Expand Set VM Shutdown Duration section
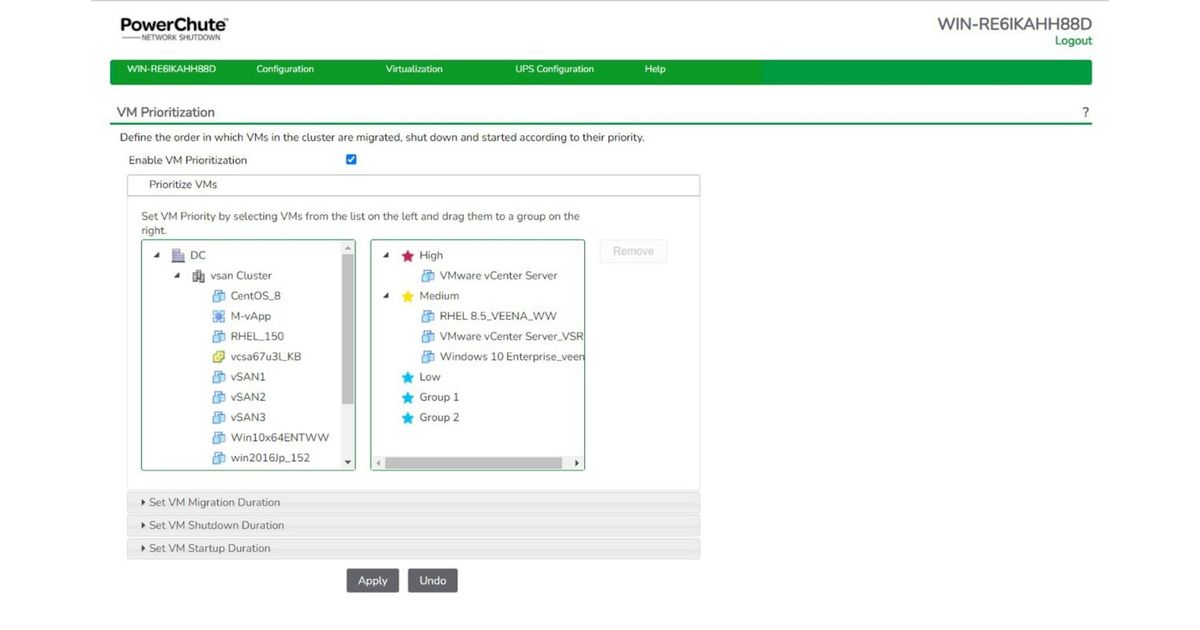The width and height of the screenshot is (1200, 630). click(x=216, y=525)
